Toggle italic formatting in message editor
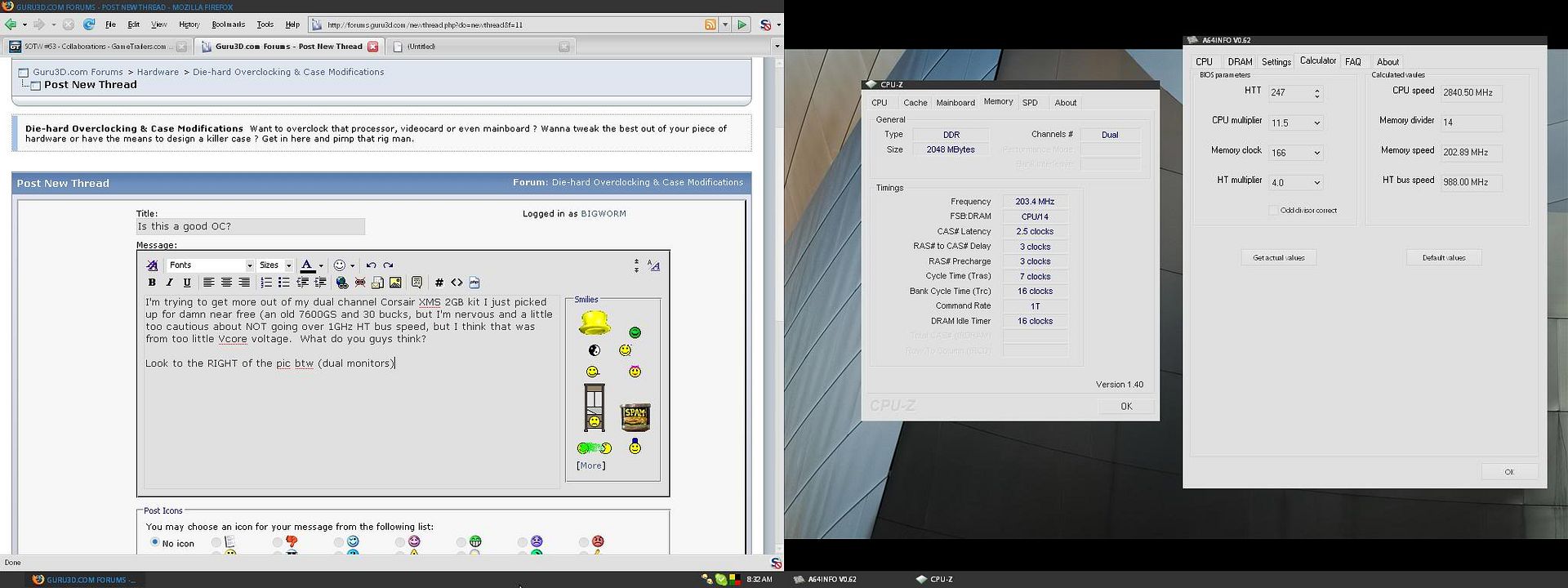 [x=169, y=283]
